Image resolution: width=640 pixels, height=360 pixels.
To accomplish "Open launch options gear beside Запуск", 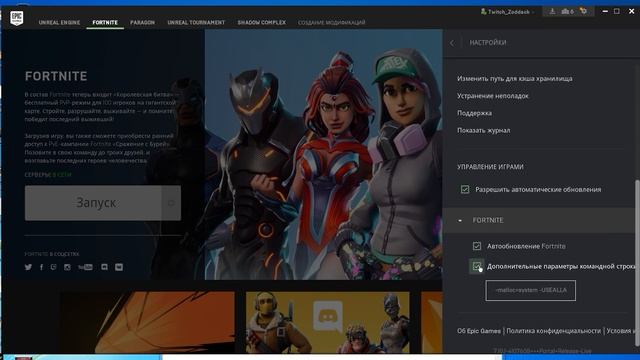I will click(171, 203).
